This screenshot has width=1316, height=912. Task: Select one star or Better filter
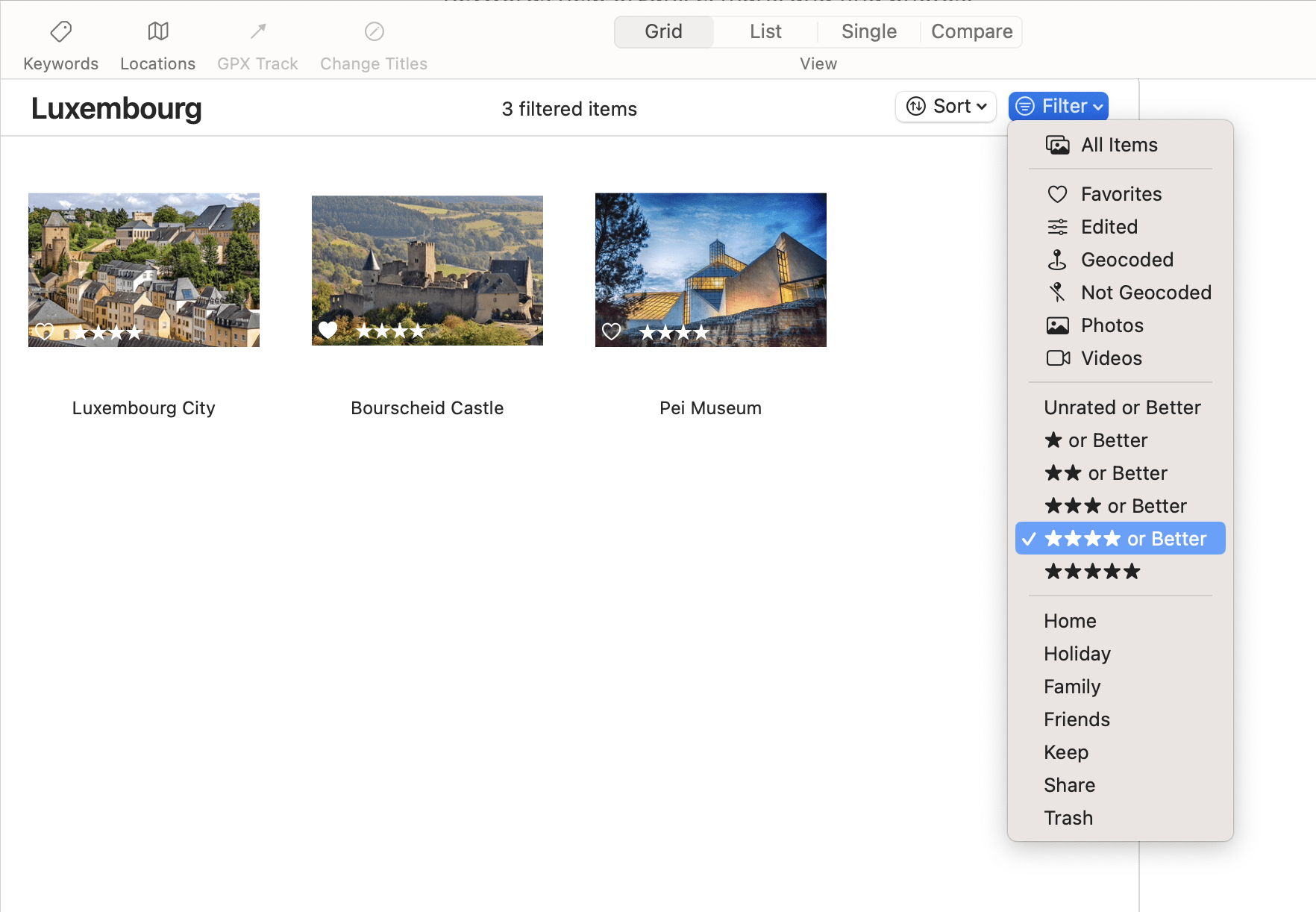pos(1120,440)
